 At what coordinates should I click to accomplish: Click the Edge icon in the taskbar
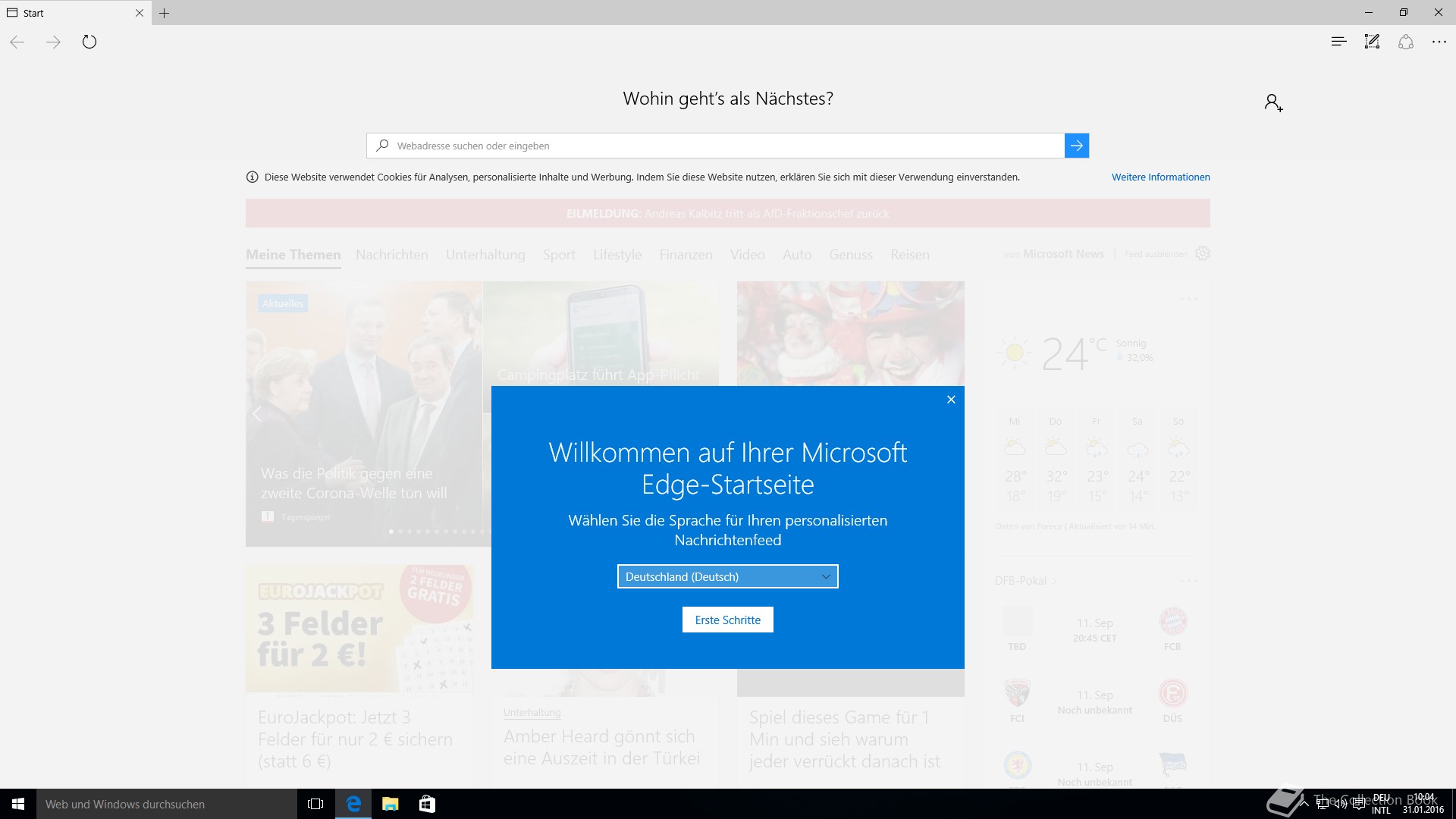[353, 804]
